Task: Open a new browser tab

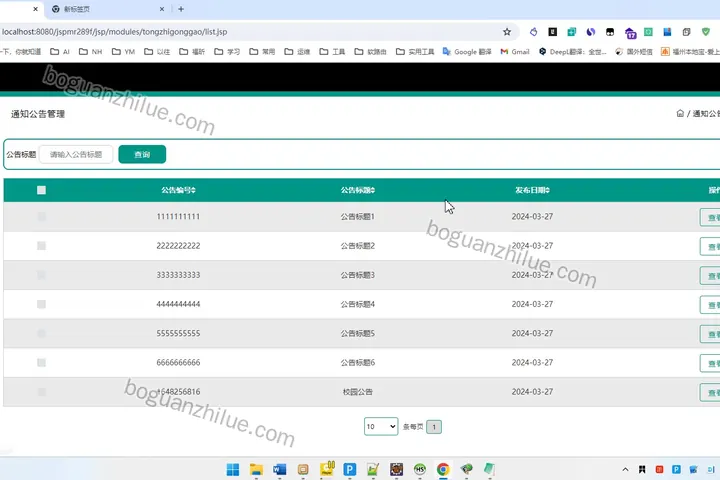Action: click(x=181, y=9)
